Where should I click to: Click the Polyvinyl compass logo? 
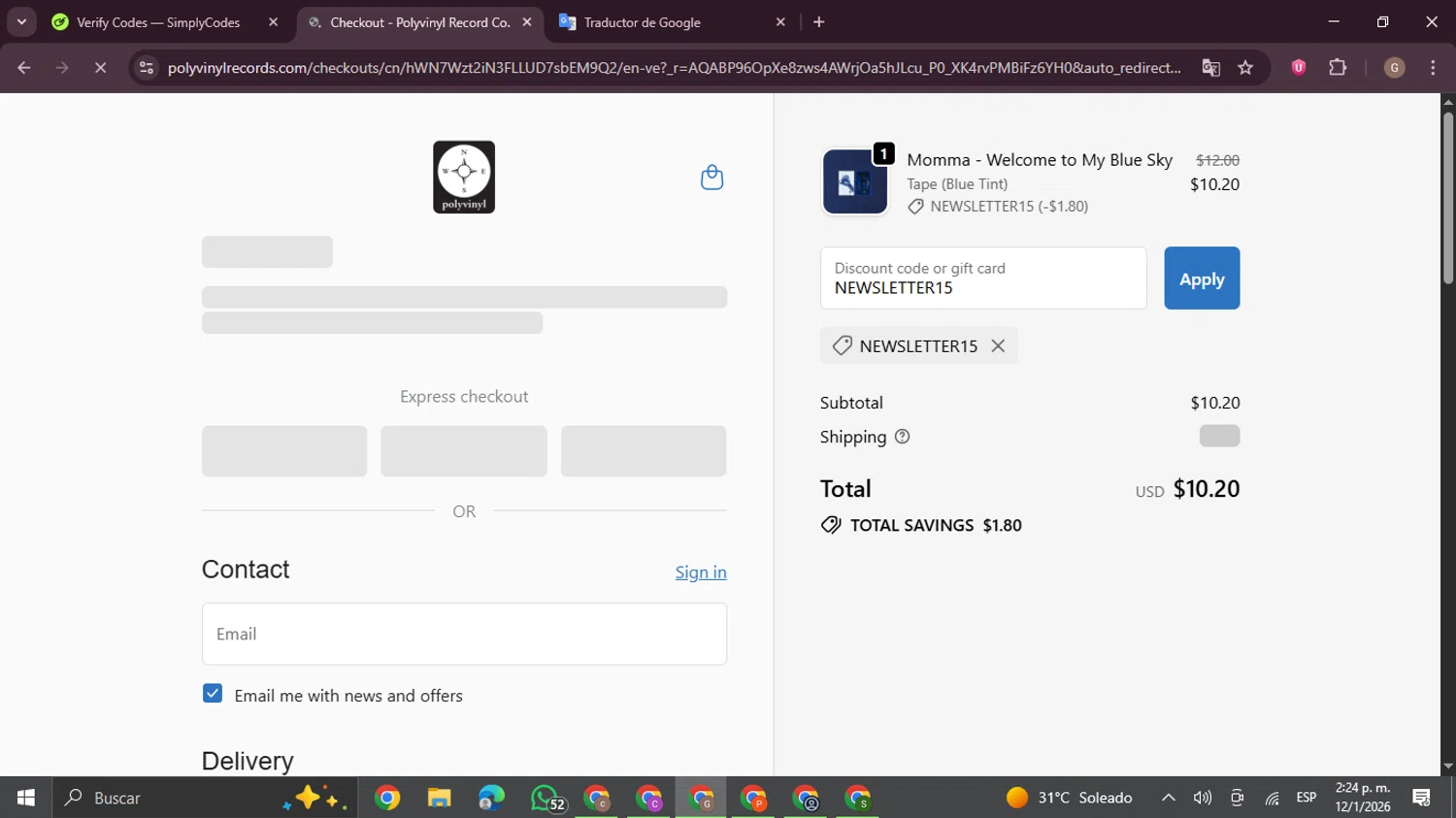464,177
